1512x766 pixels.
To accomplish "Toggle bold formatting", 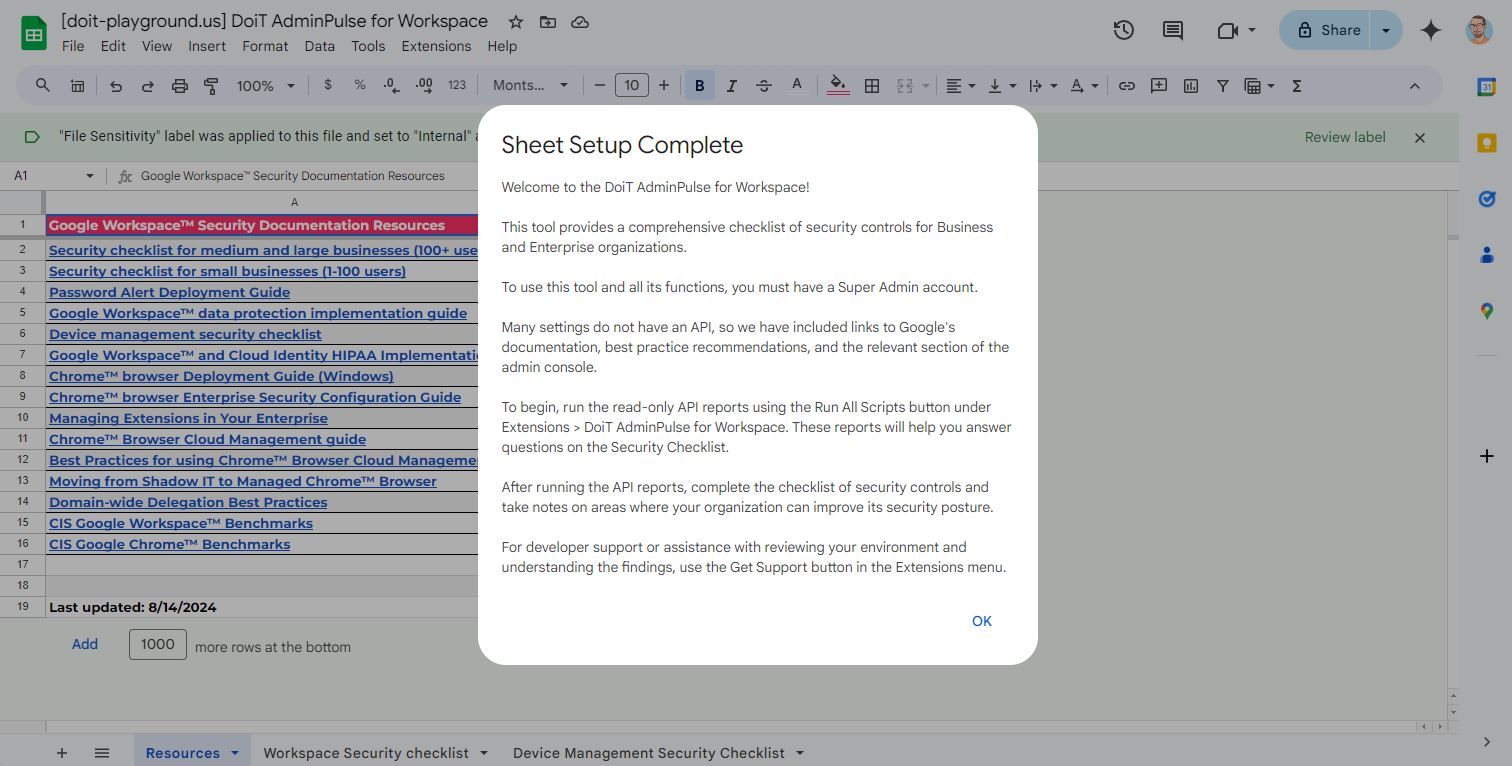I will point(700,86).
